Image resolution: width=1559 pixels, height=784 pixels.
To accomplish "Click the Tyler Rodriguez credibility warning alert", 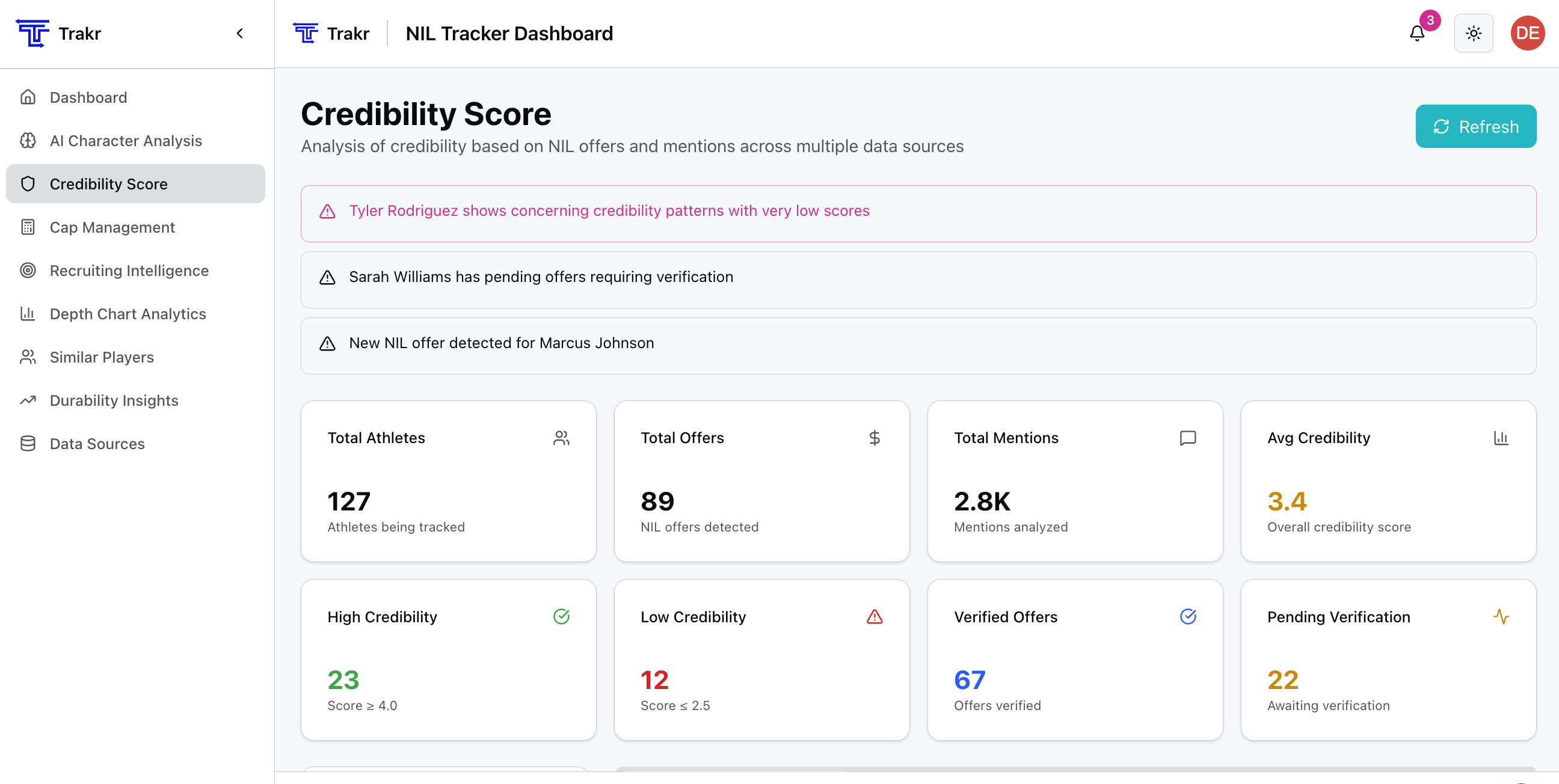I will (609, 211).
